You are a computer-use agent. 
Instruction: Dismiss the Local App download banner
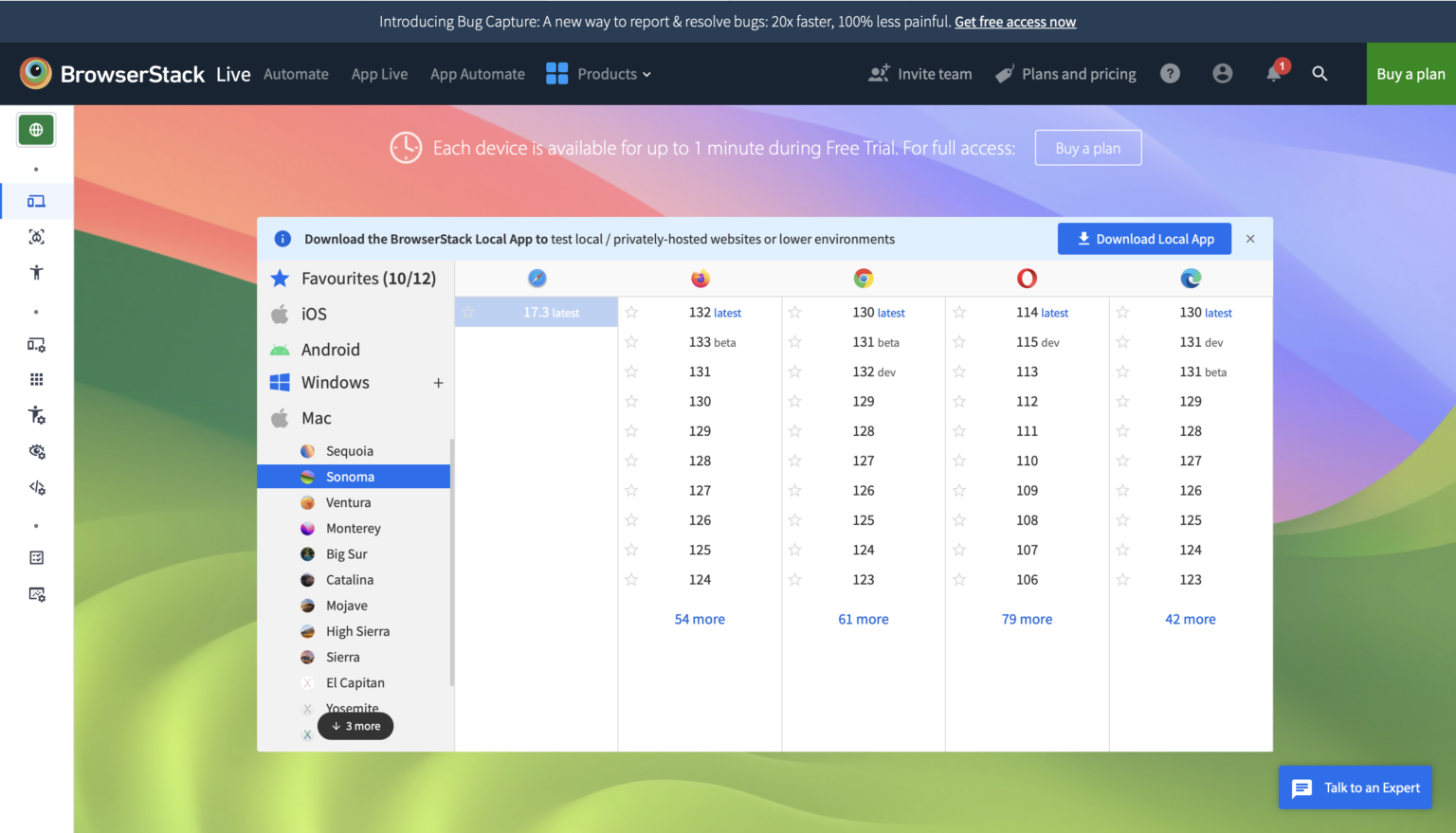1250,239
